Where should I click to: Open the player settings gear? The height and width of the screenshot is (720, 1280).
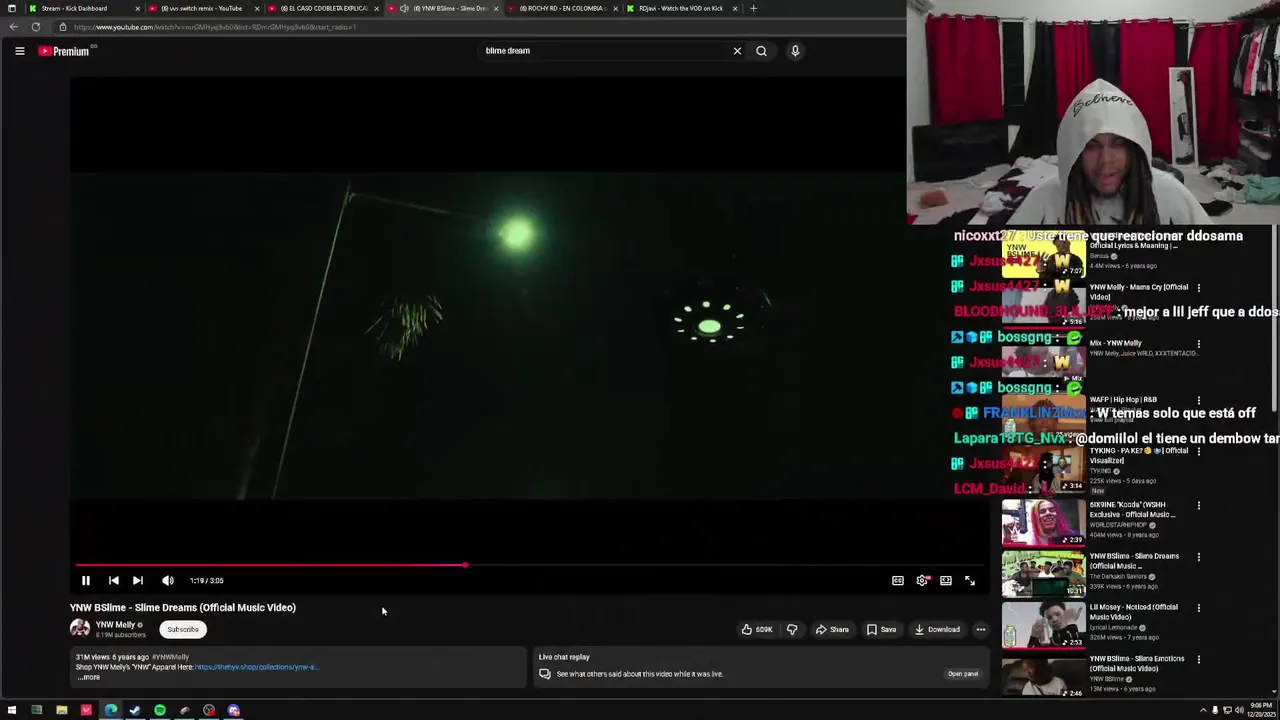[922, 580]
